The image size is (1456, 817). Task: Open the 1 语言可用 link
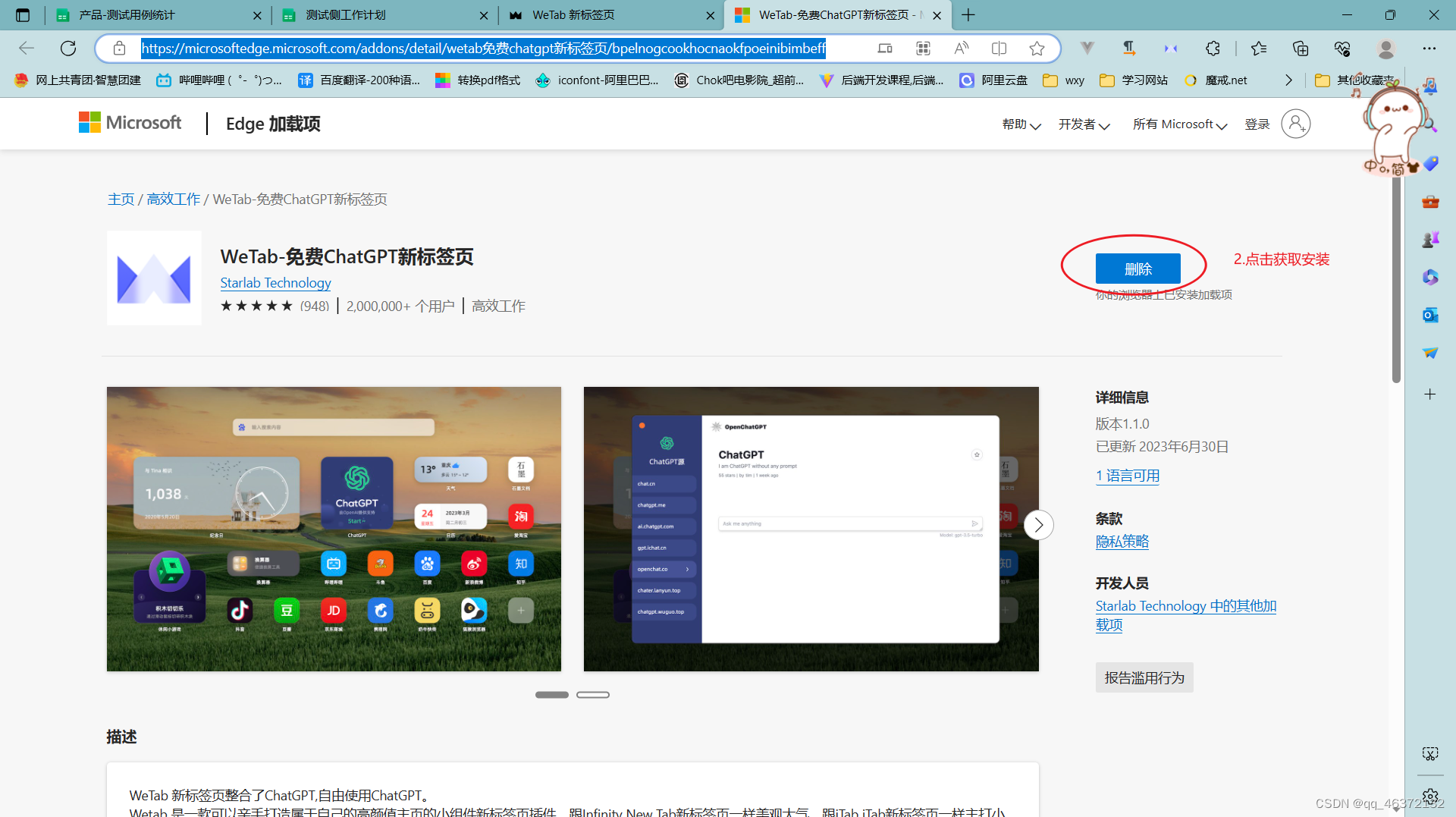1128,476
